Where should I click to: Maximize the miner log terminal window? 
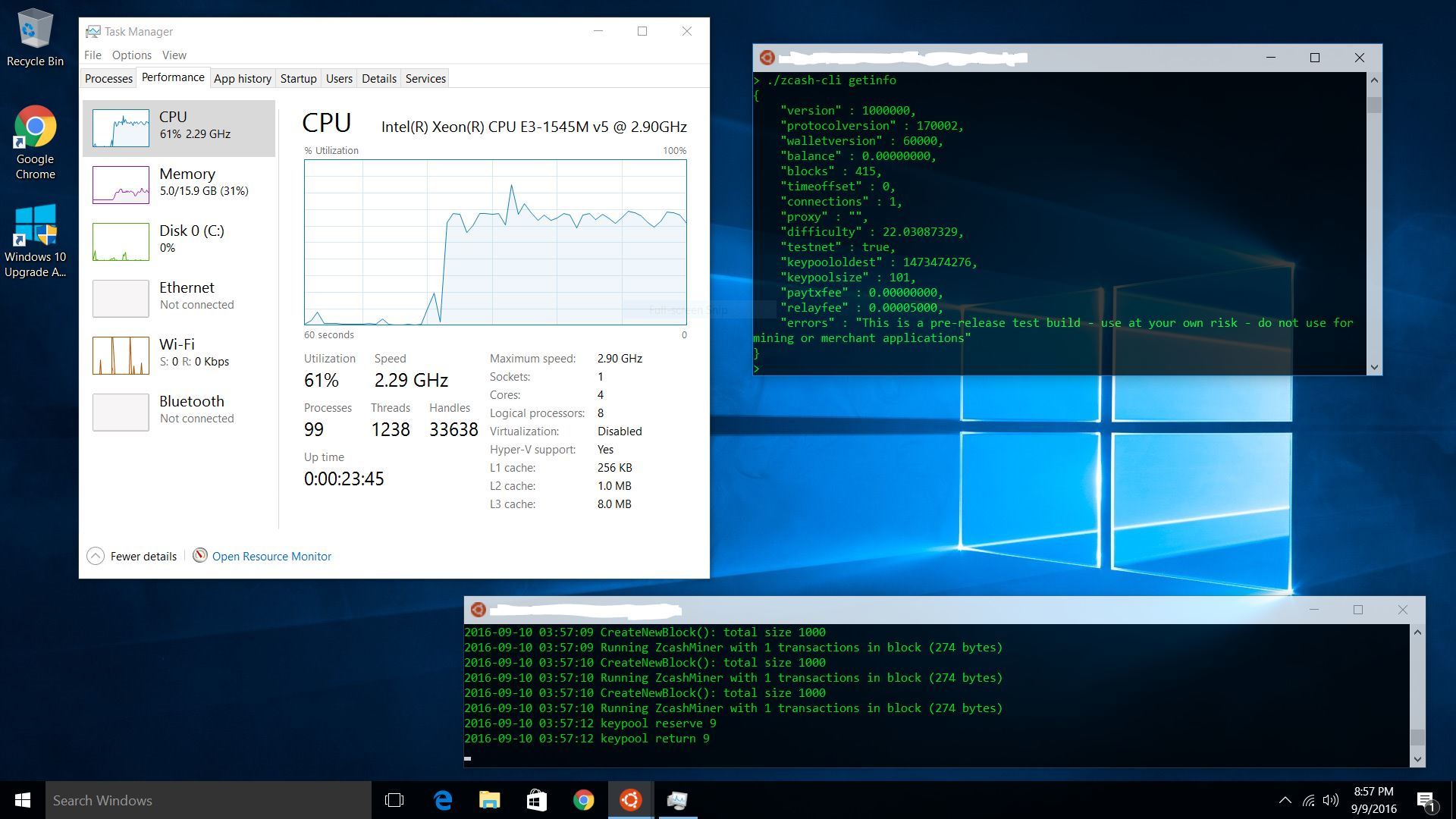[x=1358, y=610]
